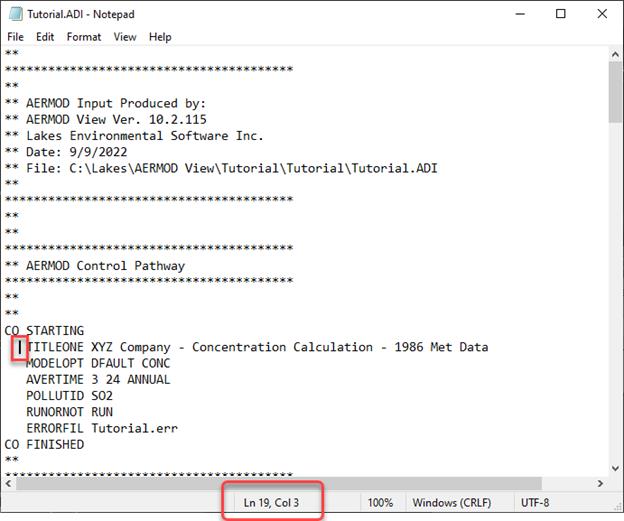
Task: Open the File menu
Action: tap(15, 37)
